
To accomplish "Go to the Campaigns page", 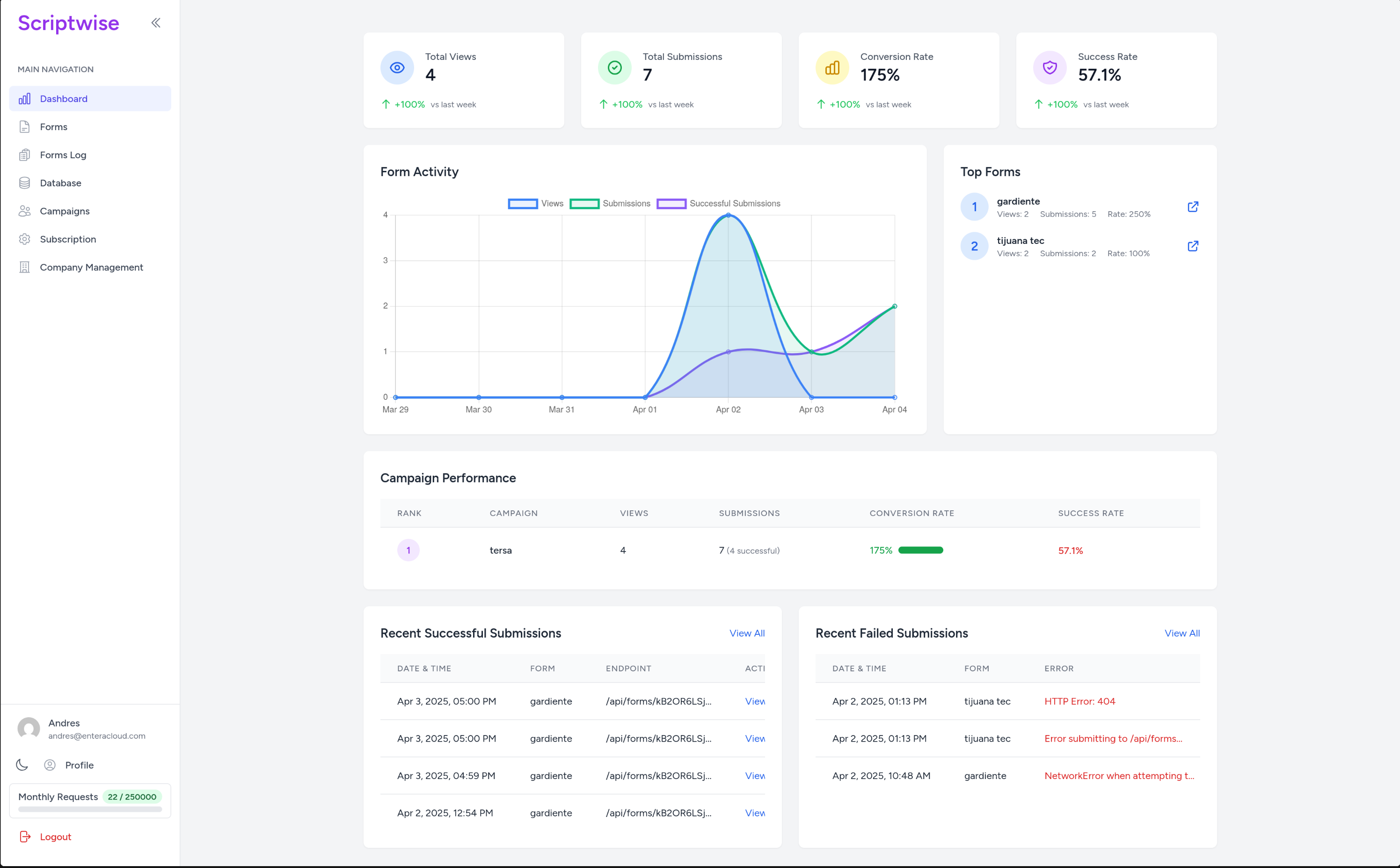I will coord(65,211).
